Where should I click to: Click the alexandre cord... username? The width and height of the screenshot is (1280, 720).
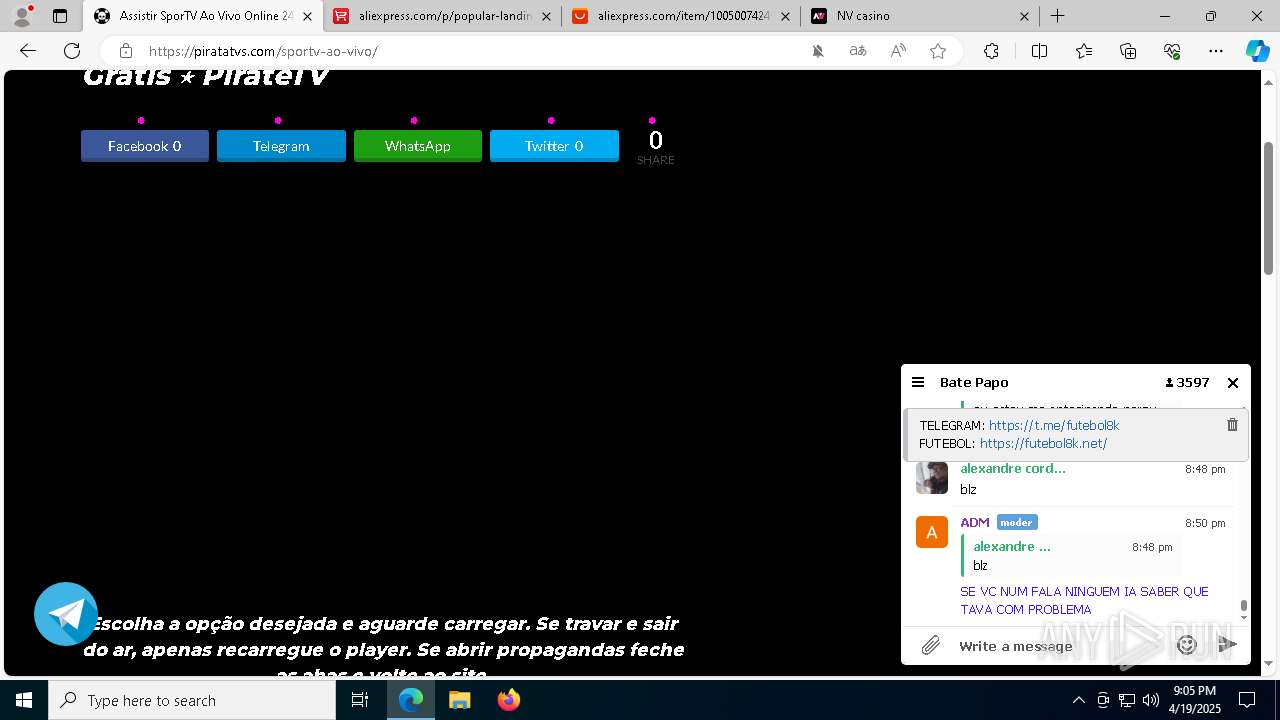tap(1013, 468)
